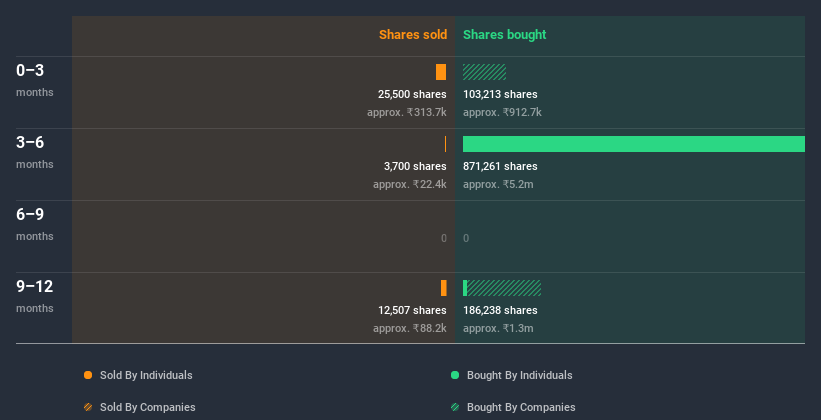
Task: Click the orange Sold By Individuals legend dot
Action: (x=88, y=375)
